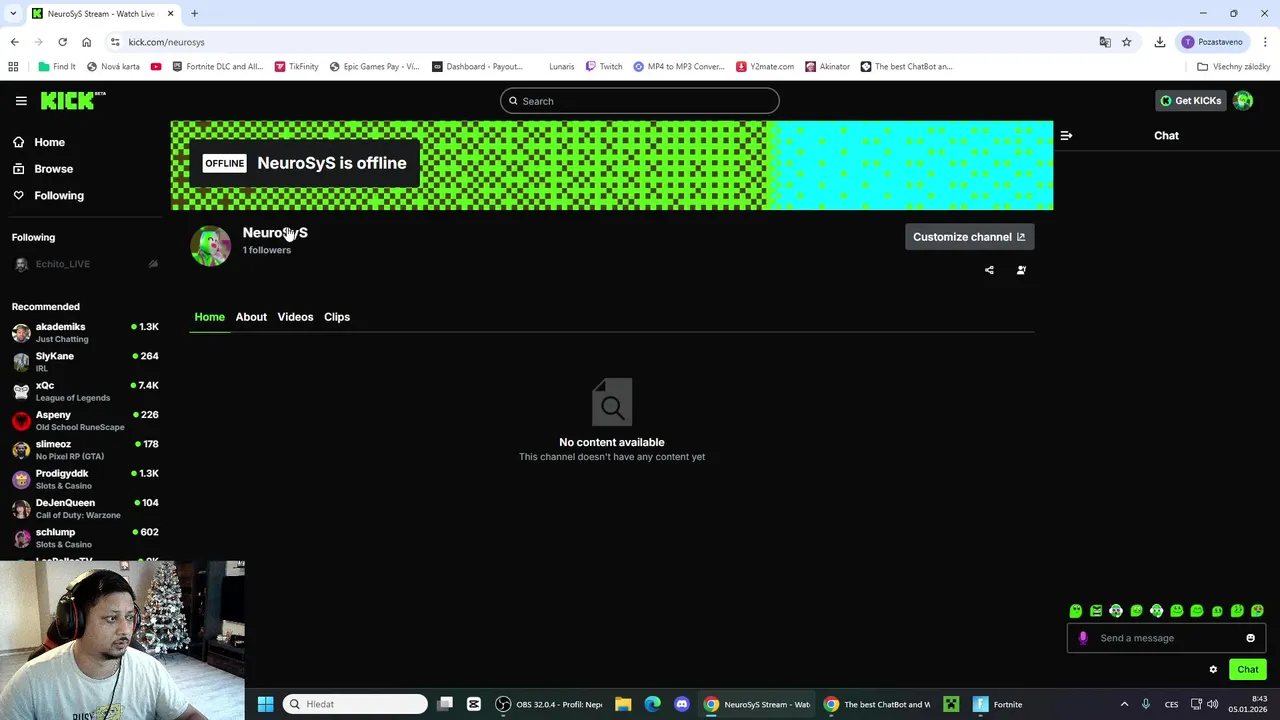This screenshot has height=720, width=1280.
Task: Show hidden system tray icons
Action: (1124, 704)
